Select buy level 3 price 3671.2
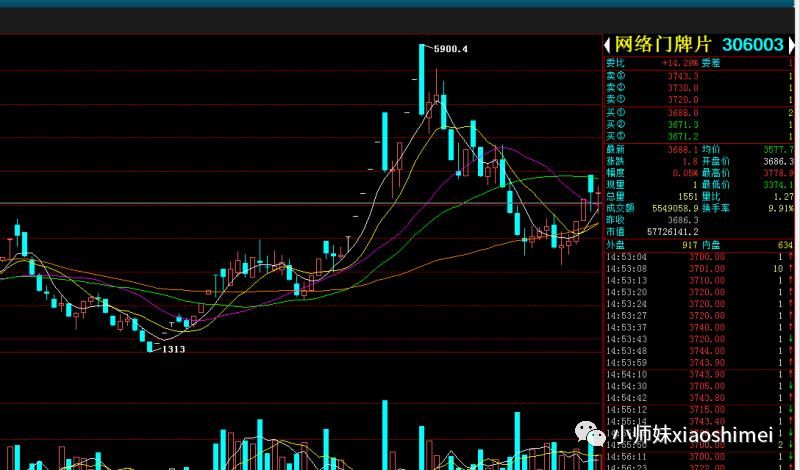 [683, 137]
